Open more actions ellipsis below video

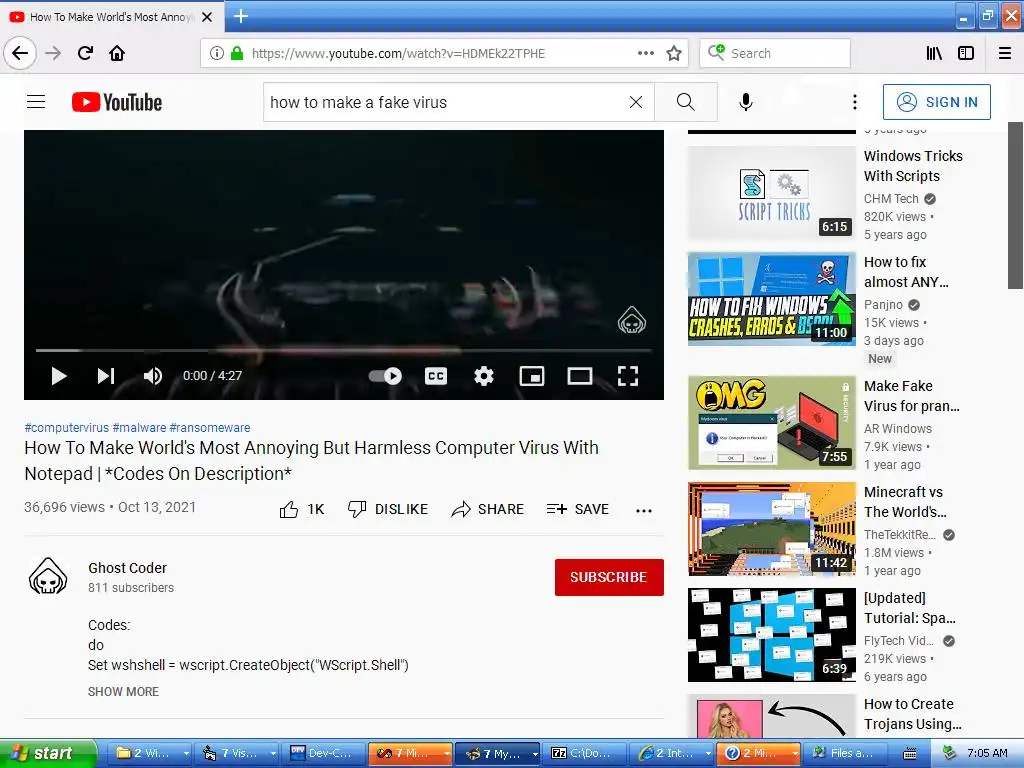644,511
